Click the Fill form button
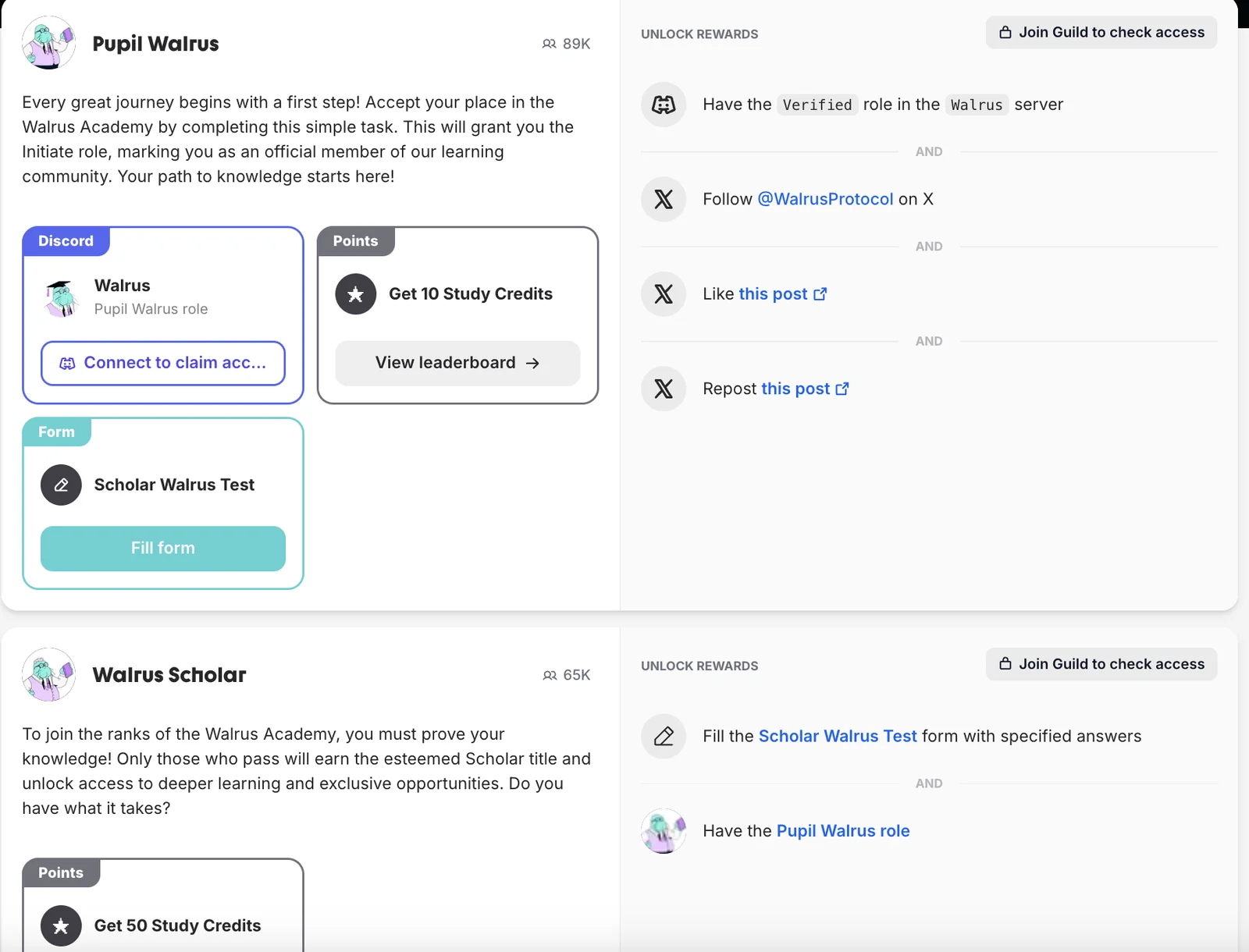This screenshot has width=1249, height=952. pyautogui.click(x=163, y=549)
